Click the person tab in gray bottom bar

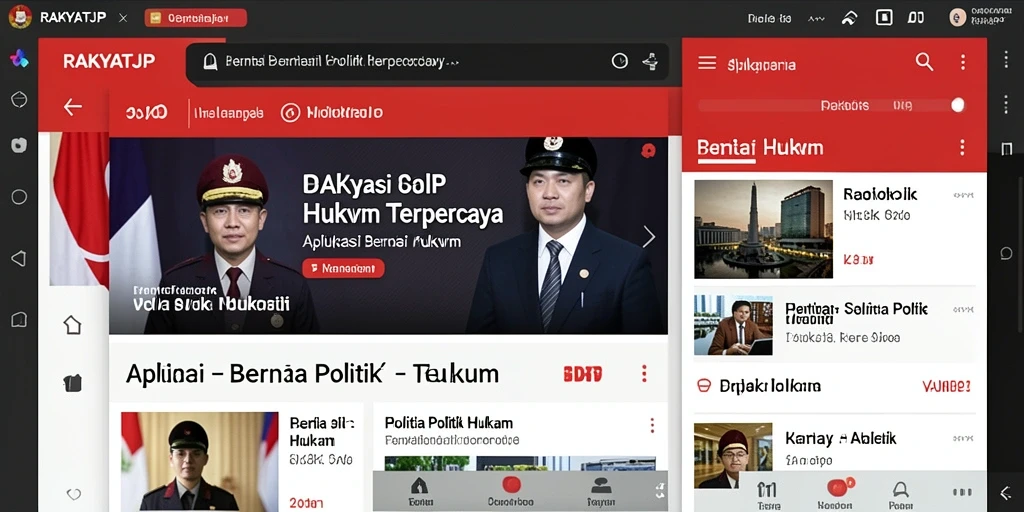pos(601,491)
